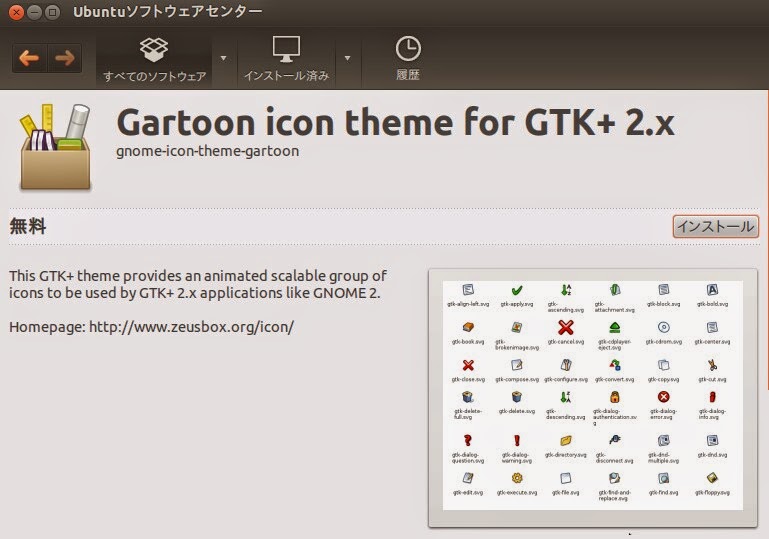Maximize the Software Center window
The width and height of the screenshot is (769, 539).
point(52,12)
